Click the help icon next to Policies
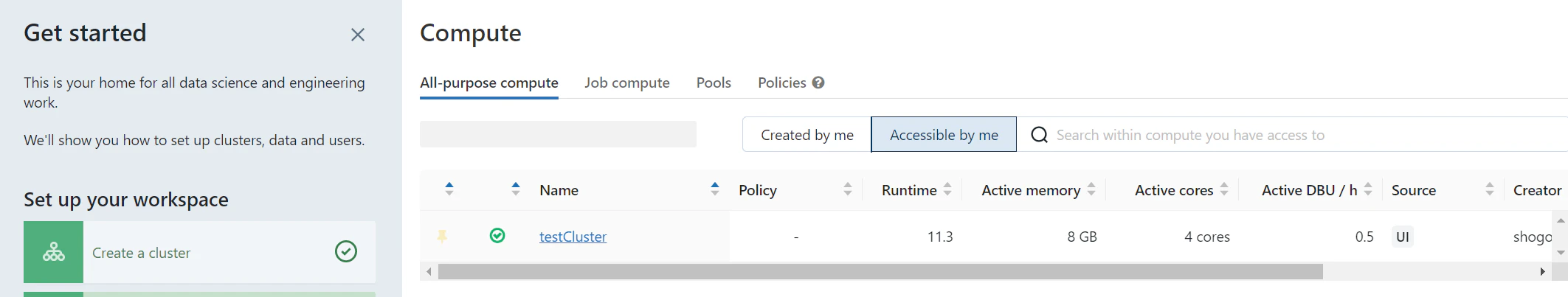This screenshot has height=297, width=1568. (818, 83)
